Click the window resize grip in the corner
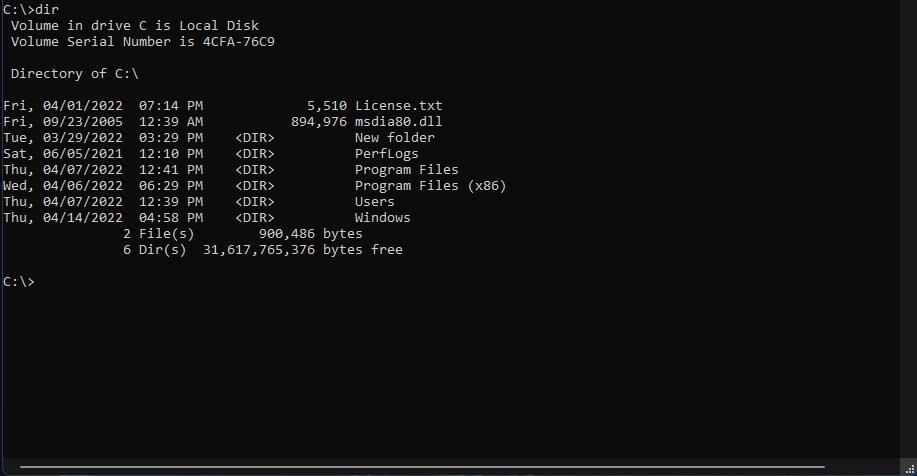 coord(910,469)
